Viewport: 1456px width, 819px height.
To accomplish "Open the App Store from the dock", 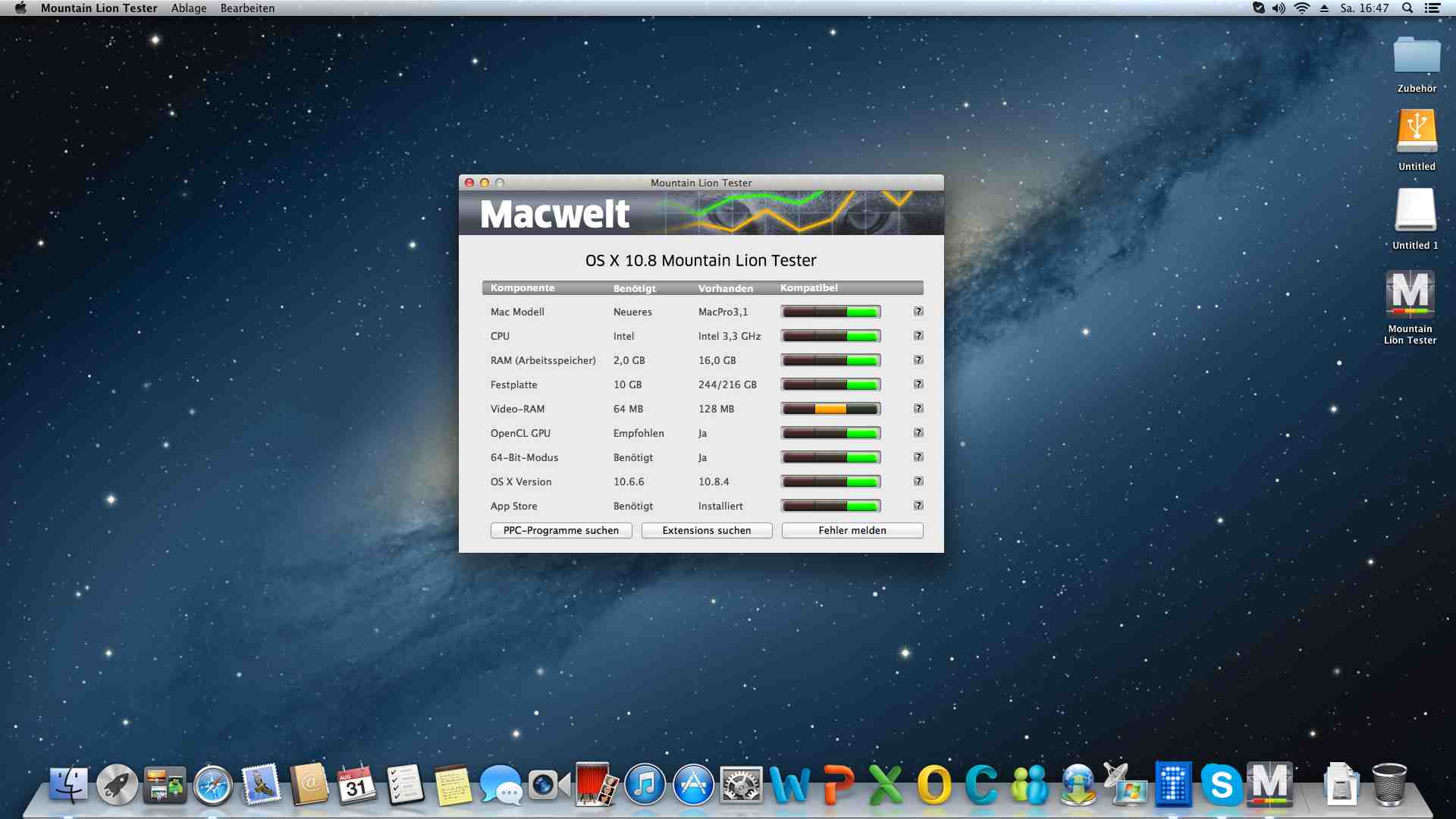I will (693, 785).
